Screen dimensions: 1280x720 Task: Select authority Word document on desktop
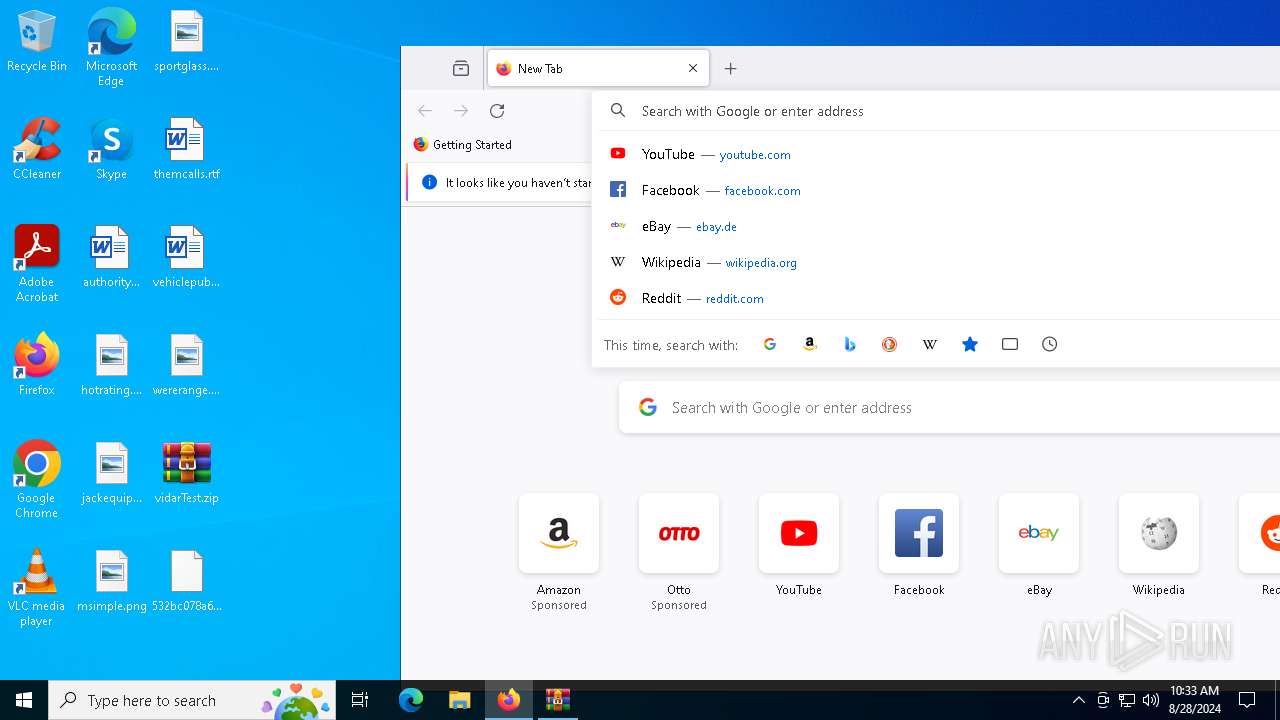point(111,257)
